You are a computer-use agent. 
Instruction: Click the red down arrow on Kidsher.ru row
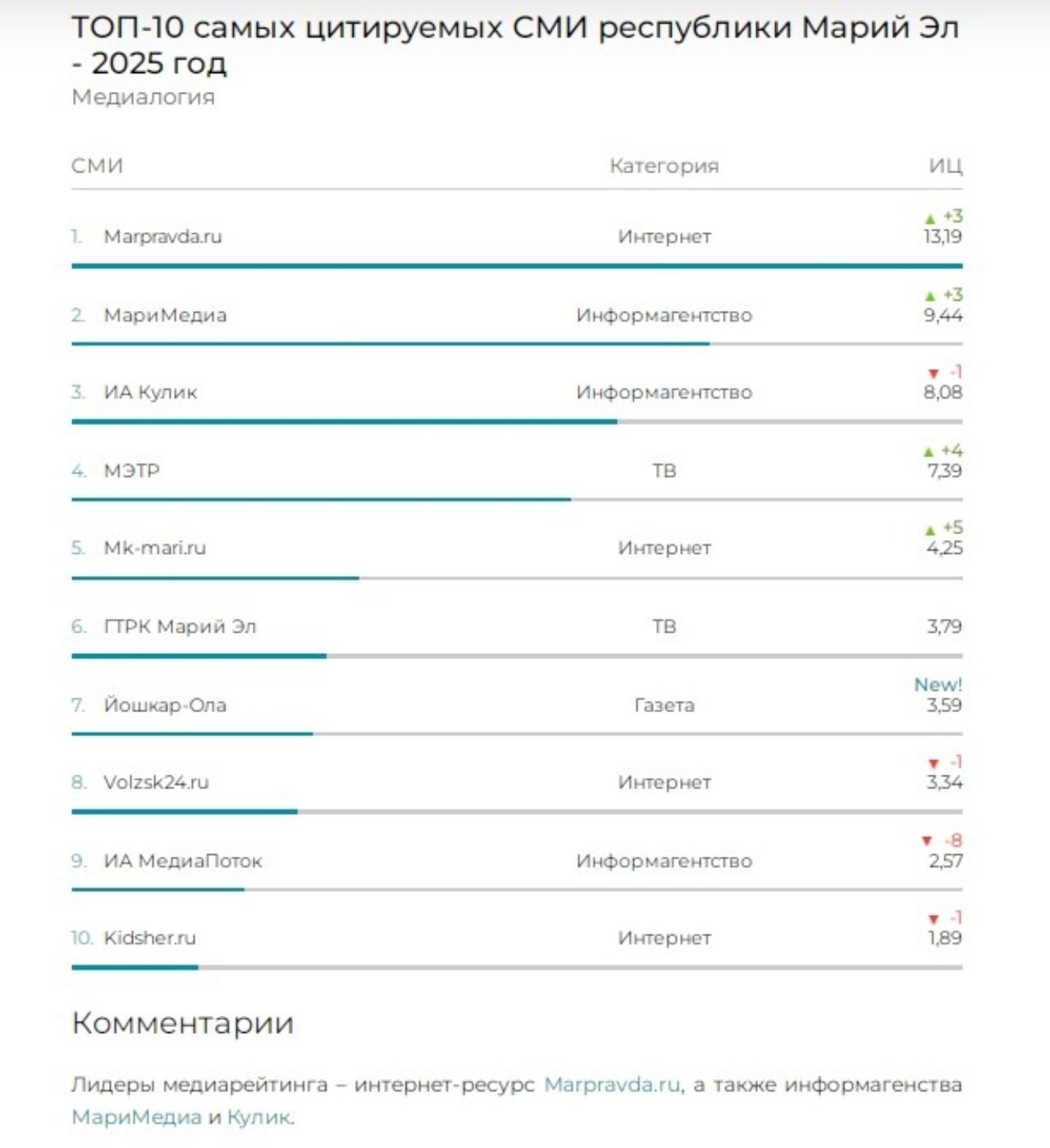point(933,919)
